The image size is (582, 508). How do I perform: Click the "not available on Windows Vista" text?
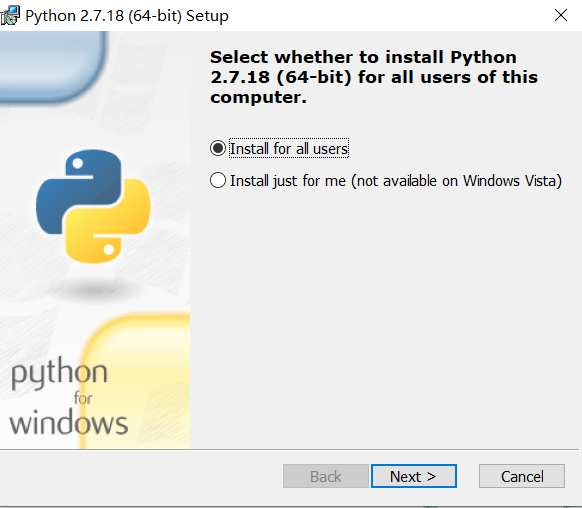(x=457, y=181)
